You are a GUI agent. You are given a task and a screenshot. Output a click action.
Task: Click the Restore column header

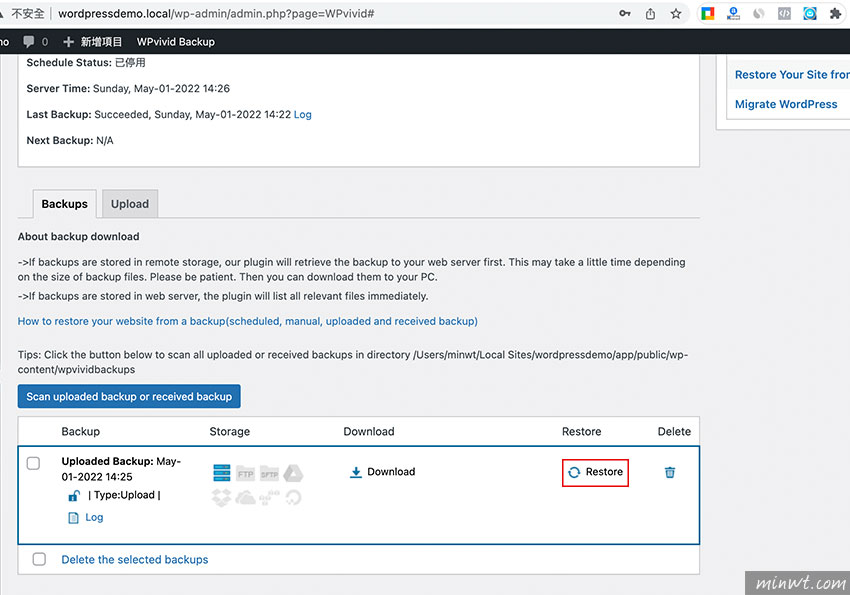582,432
